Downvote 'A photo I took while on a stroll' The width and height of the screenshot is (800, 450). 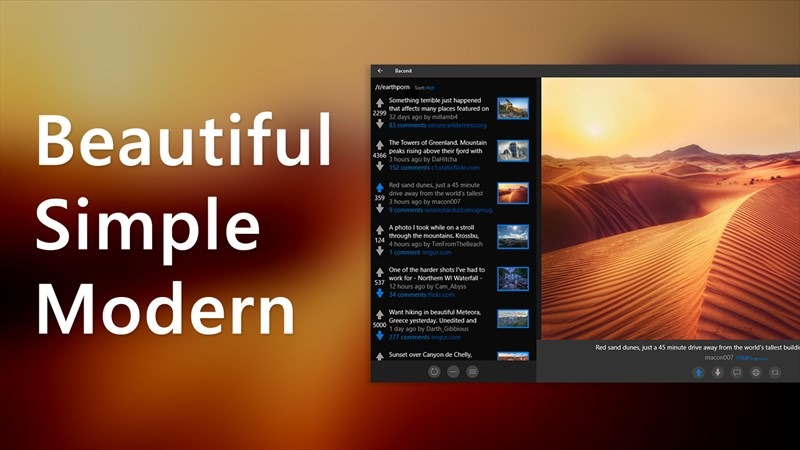tap(380, 251)
